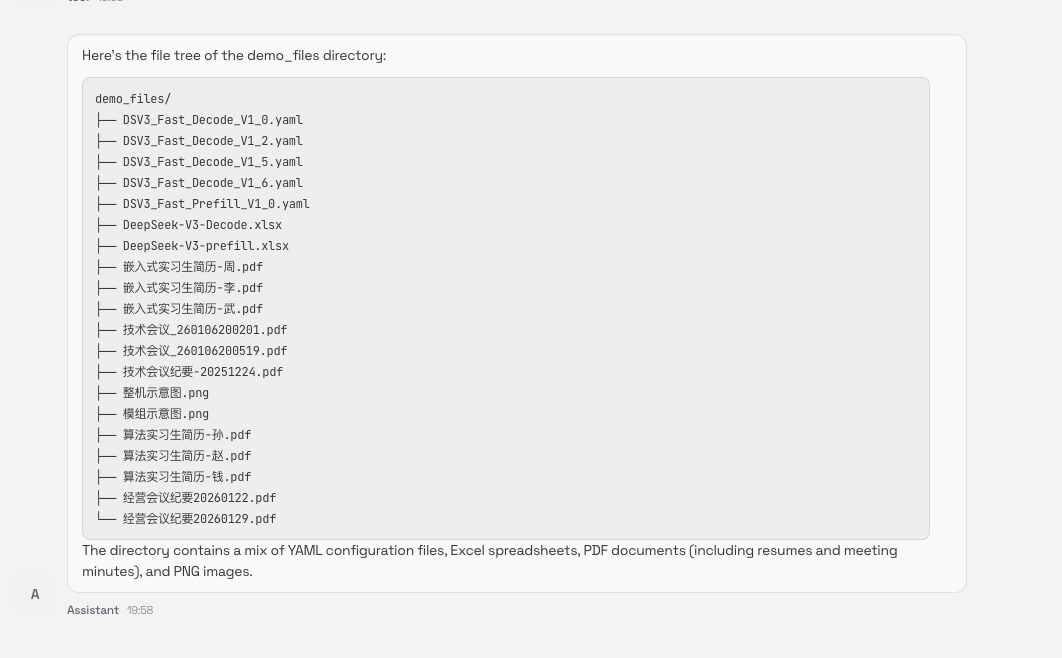Click the Assistant sender name label

pos(93,610)
